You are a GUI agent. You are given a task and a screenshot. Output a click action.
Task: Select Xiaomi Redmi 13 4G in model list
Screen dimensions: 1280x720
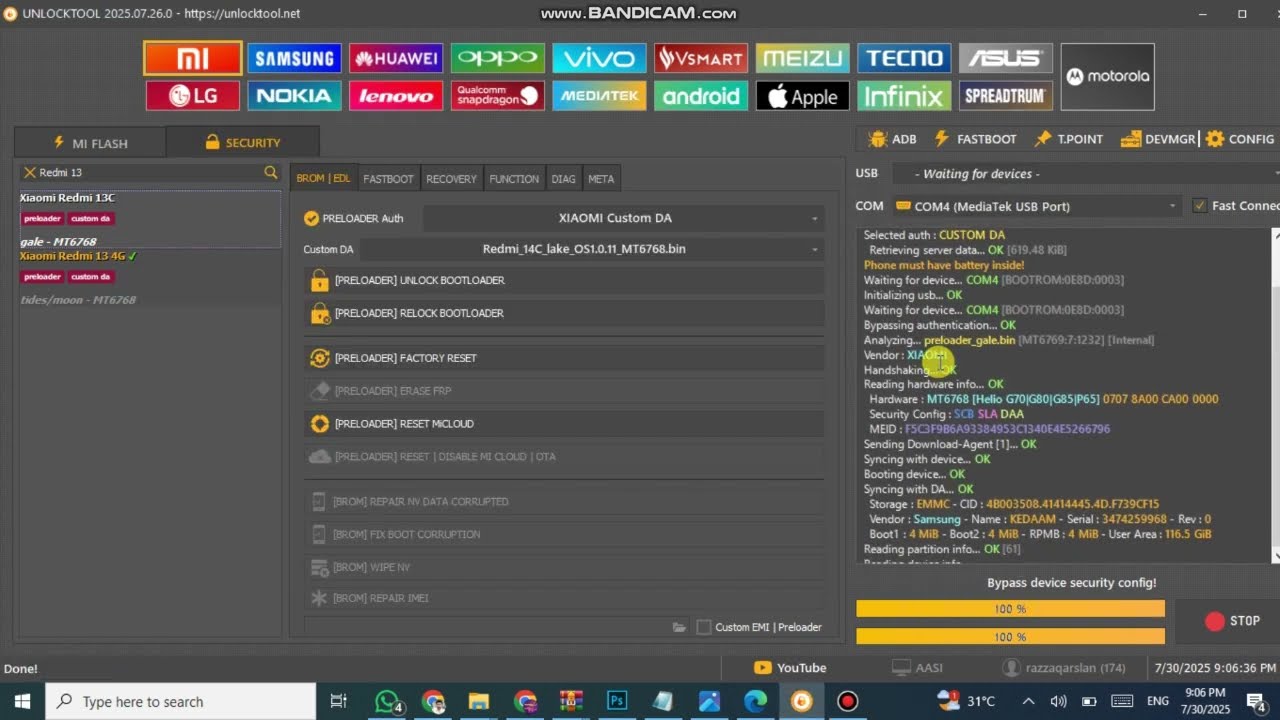[150, 277]
